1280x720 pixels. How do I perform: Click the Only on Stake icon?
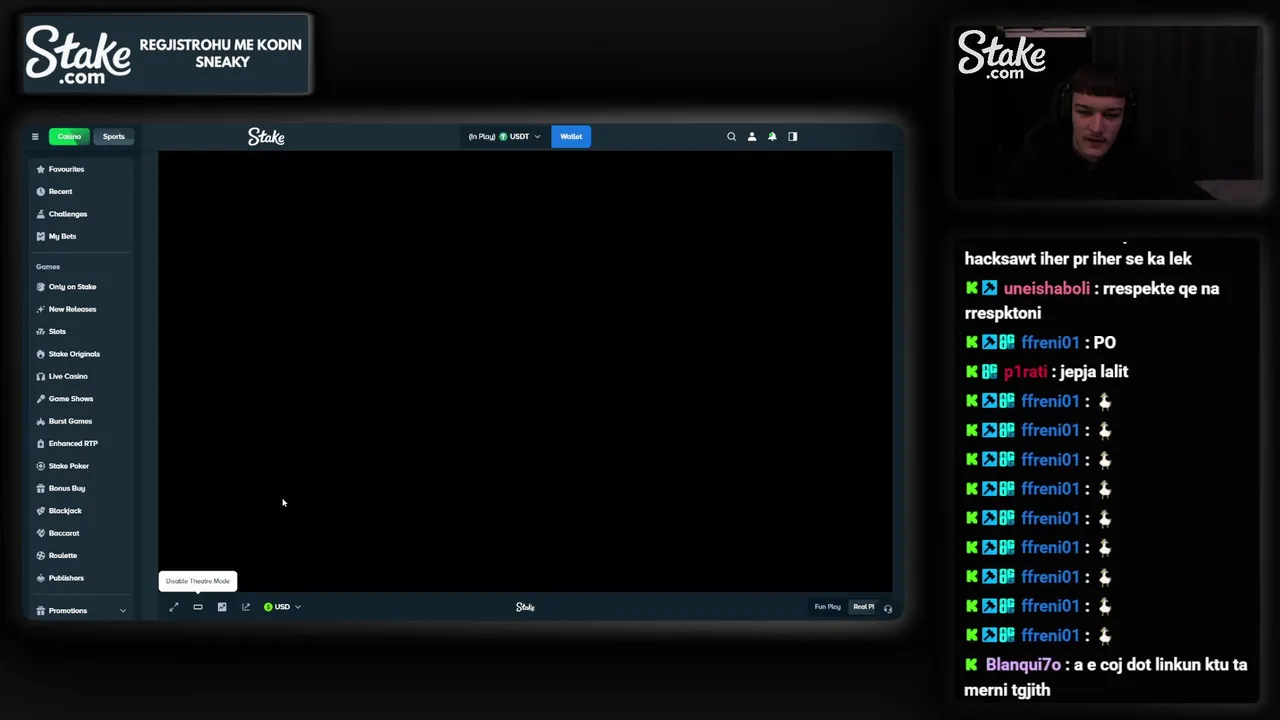(x=41, y=287)
